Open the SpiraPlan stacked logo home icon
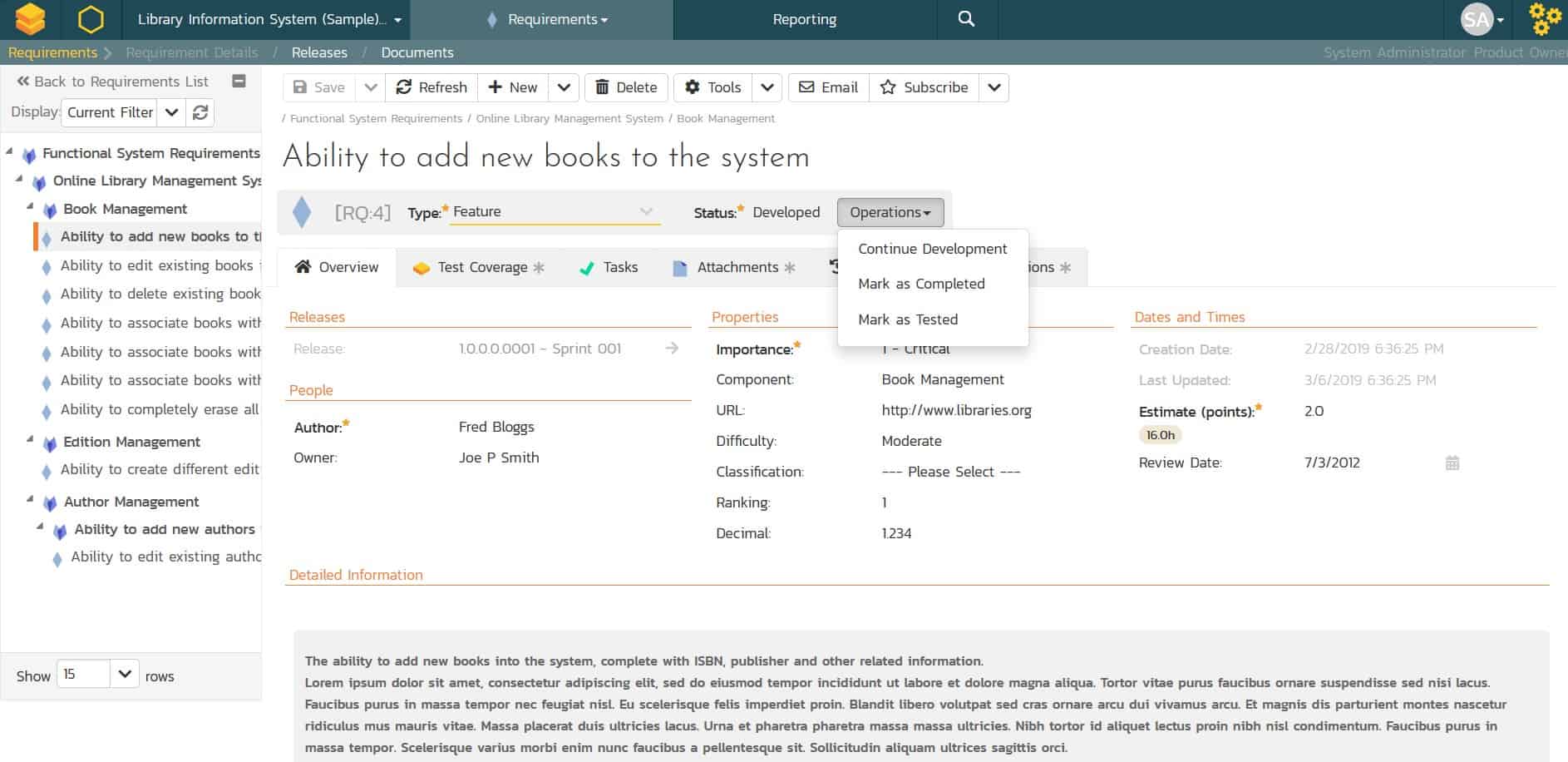This screenshot has height=762, width=1568. pos(31,19)
